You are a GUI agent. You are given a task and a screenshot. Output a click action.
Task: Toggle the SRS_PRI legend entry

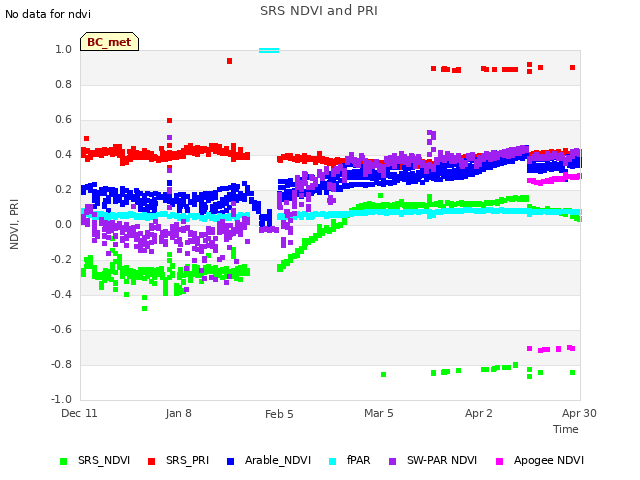click(178, 460)
